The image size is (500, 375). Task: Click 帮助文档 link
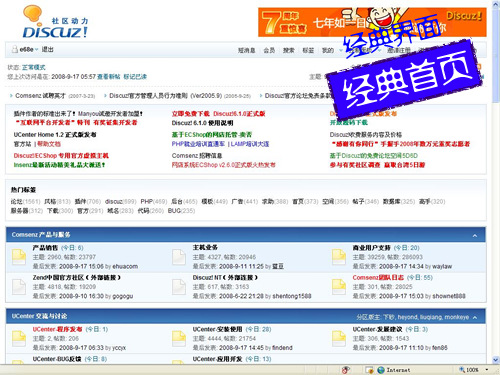pyautogui.click(x=49, y=144)
